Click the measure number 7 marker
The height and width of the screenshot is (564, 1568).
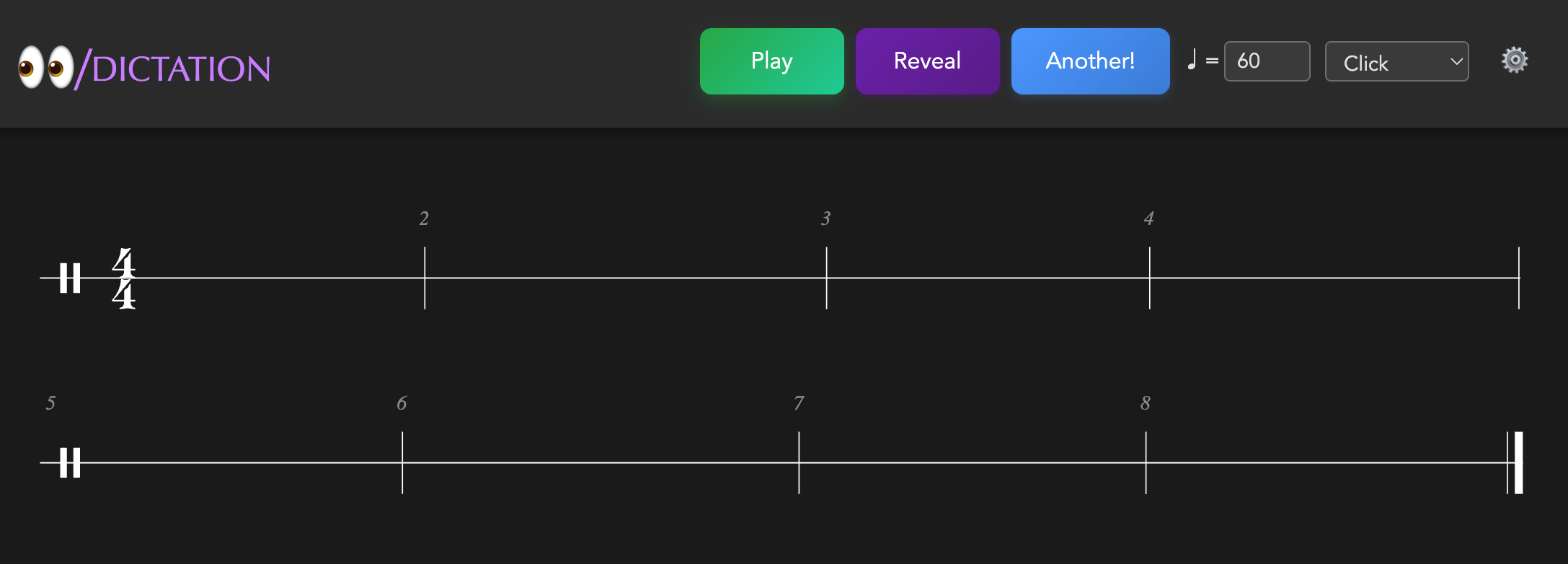(x=799, y=403)
